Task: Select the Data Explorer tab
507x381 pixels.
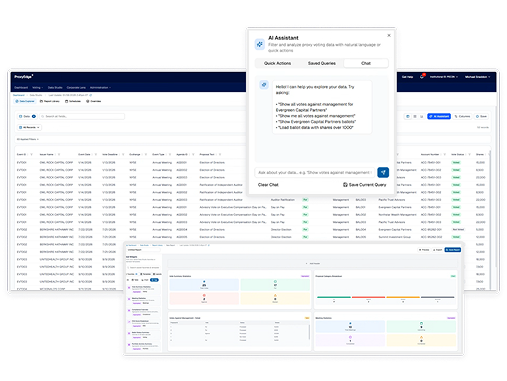Action: (25, 101)
